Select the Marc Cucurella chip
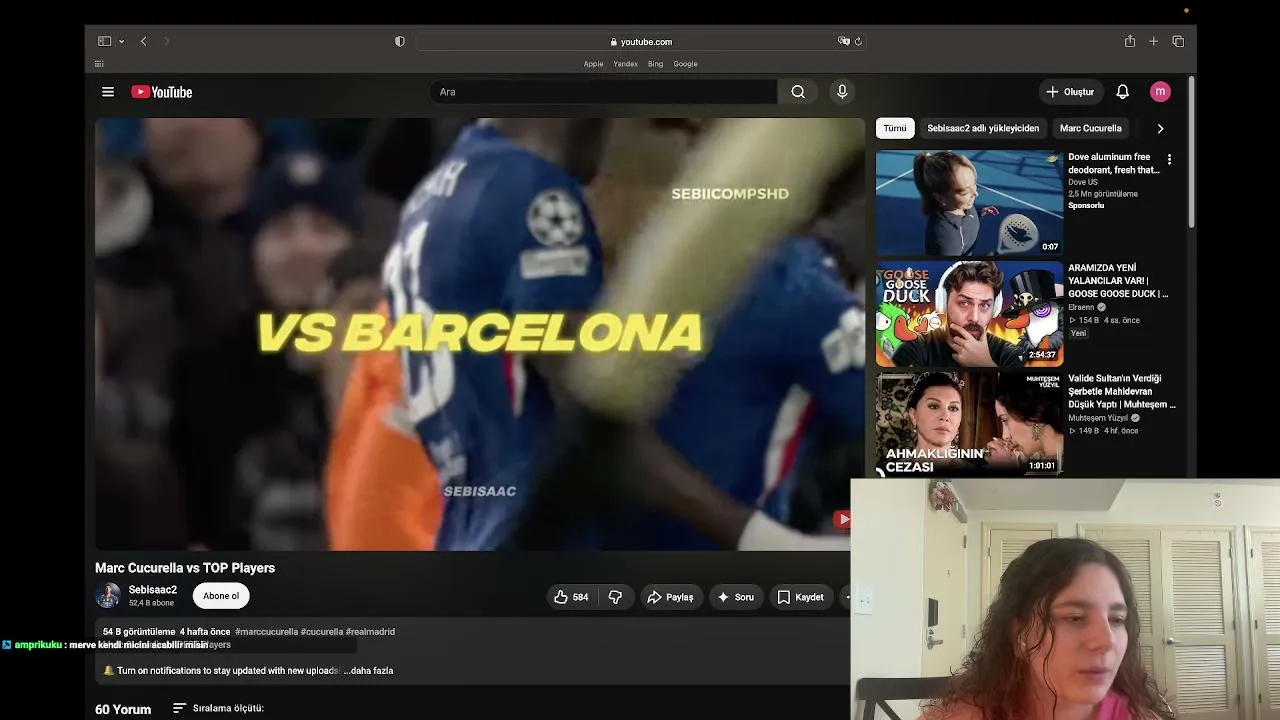 [x=1090, y=128]
